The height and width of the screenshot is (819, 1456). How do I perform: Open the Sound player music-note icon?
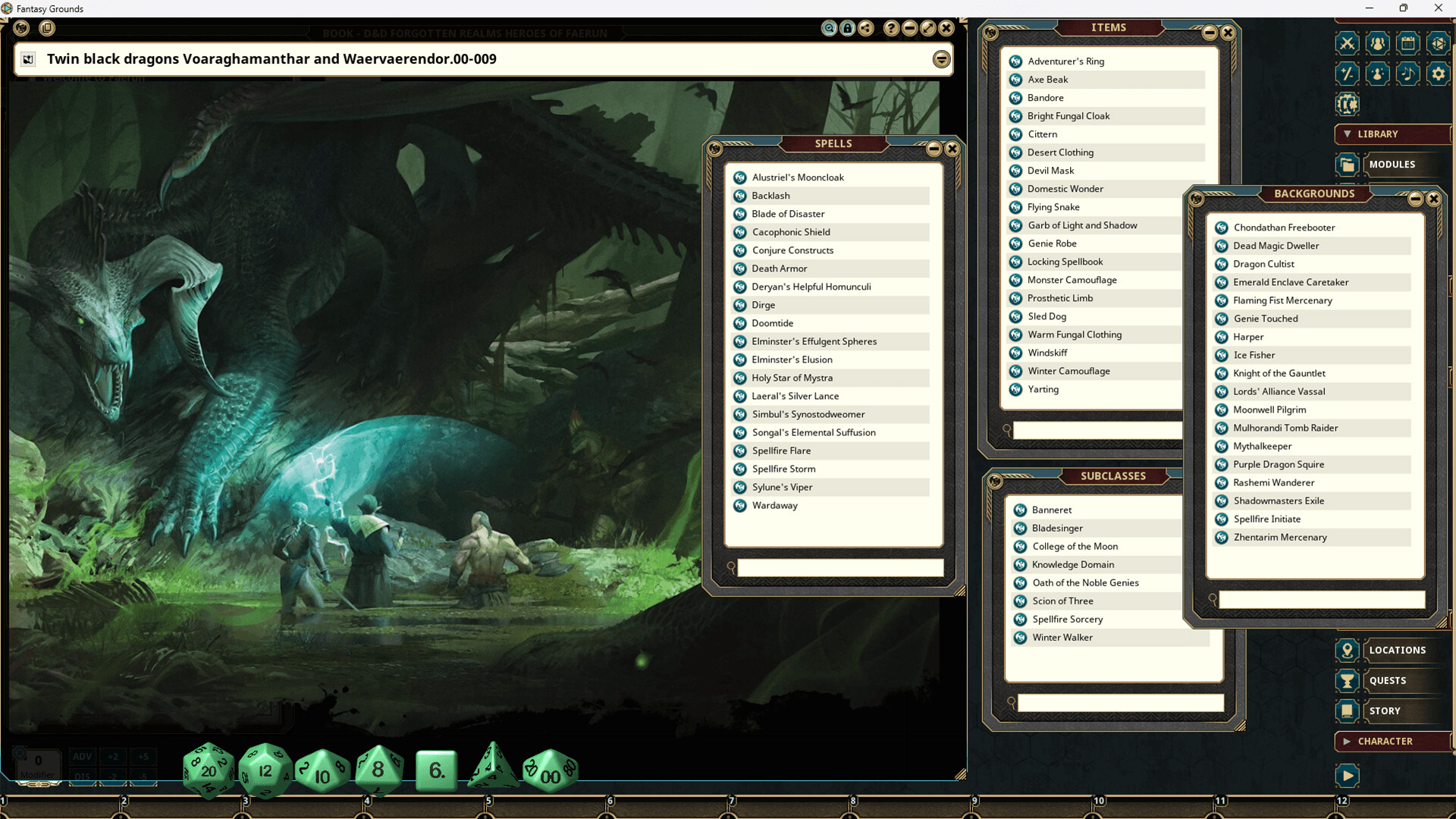1408,74
